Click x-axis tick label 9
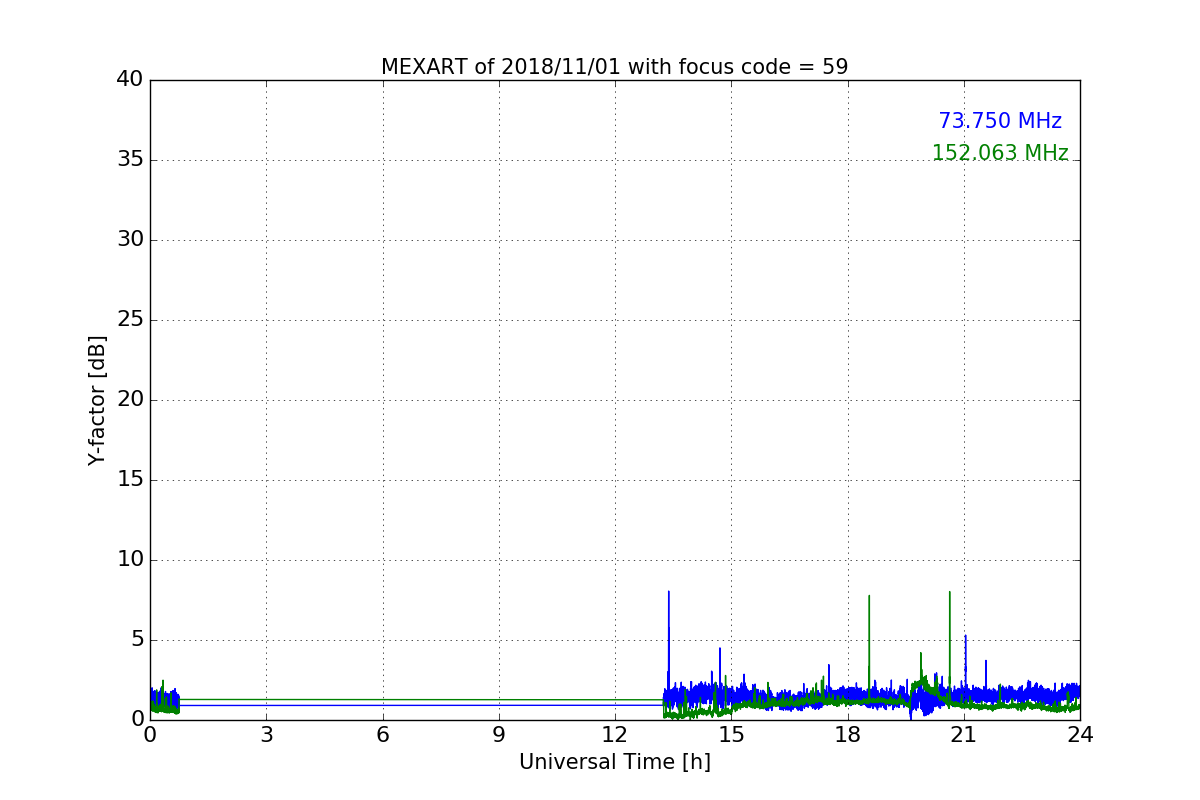Viewport: 1200px width, 800px height. tap(499, 736)
